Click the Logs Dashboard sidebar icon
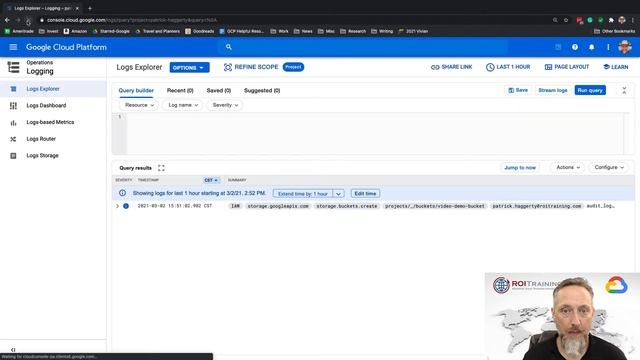This screenshot has width=640, height=360. [13, 106]
